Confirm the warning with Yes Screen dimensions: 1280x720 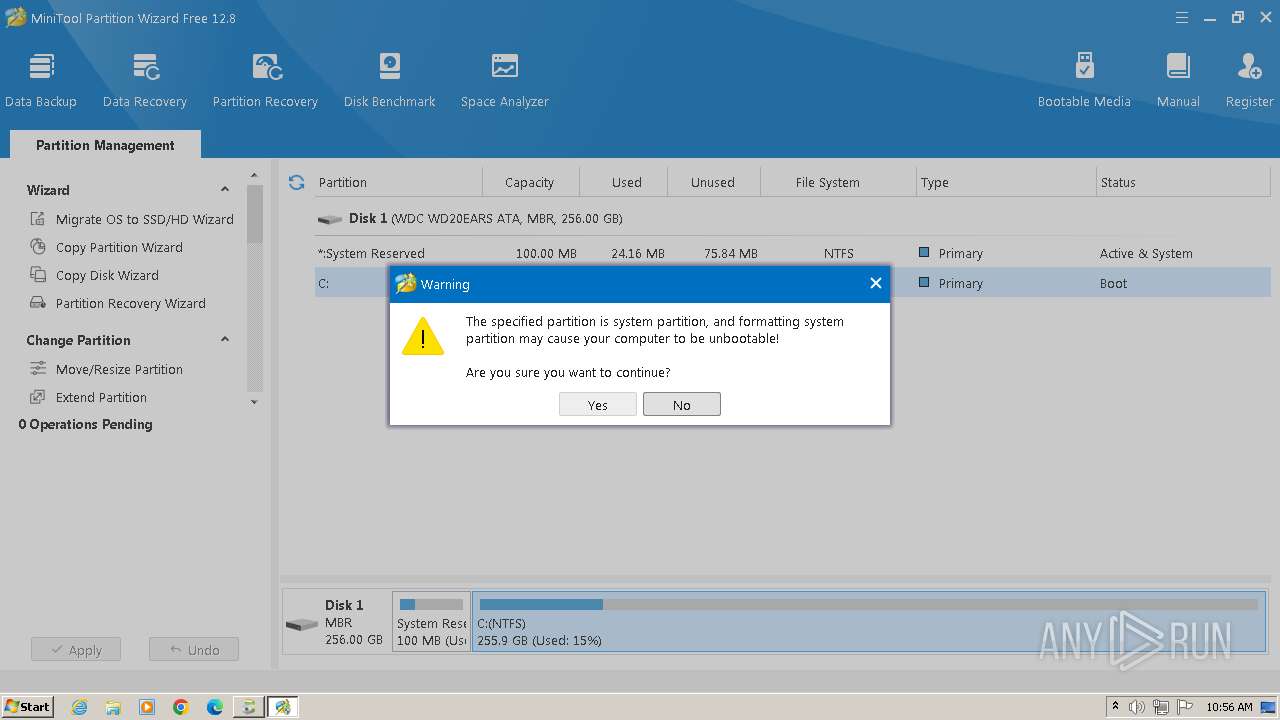(598, 405)
